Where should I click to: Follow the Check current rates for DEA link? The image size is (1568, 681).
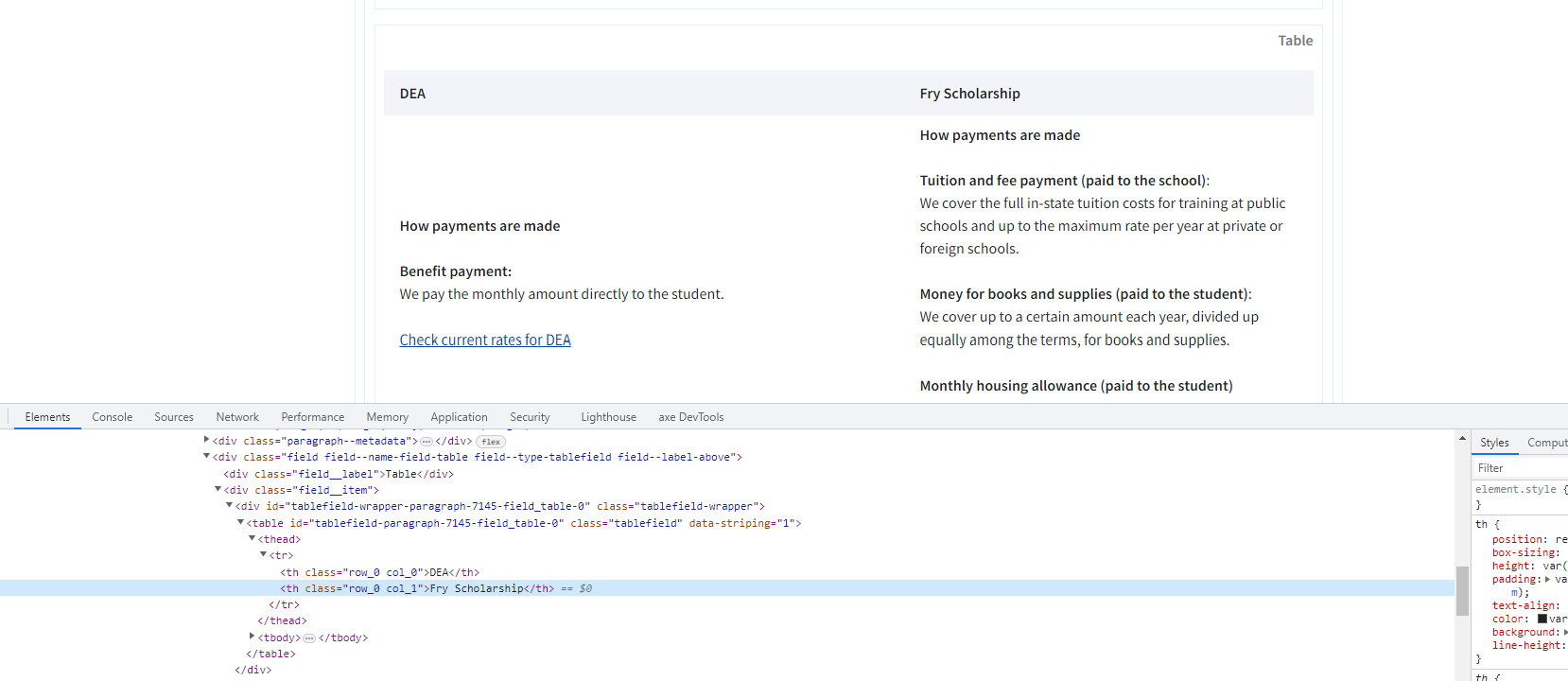(485, 340)
